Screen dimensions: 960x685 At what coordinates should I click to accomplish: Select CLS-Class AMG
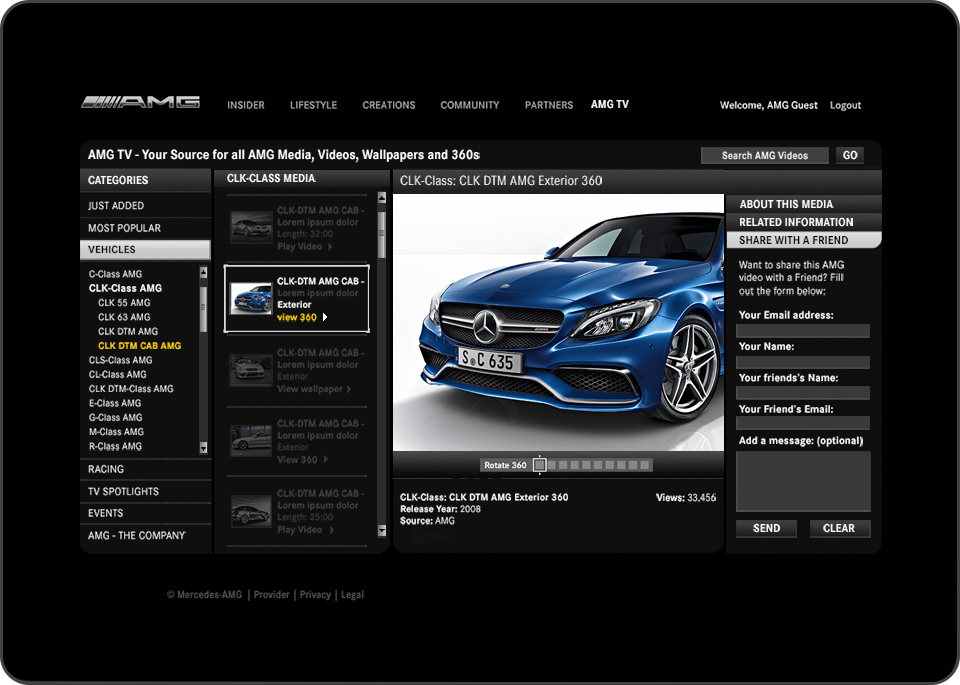pyautogui.click(x=120, y=360)
